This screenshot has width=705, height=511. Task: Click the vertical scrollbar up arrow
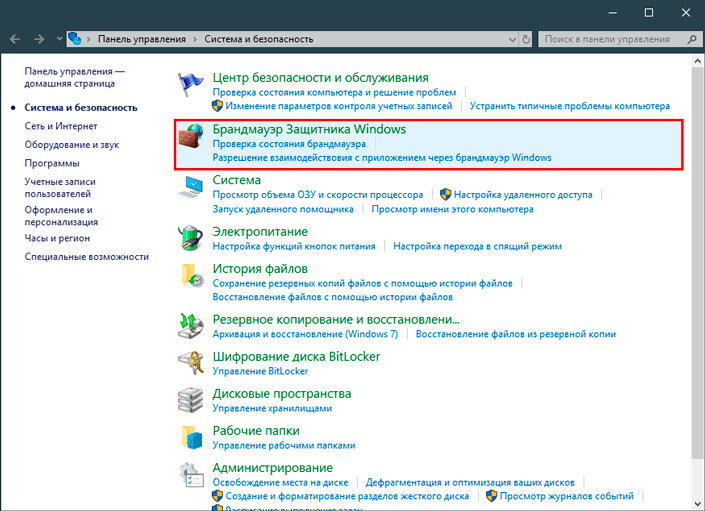698,61
